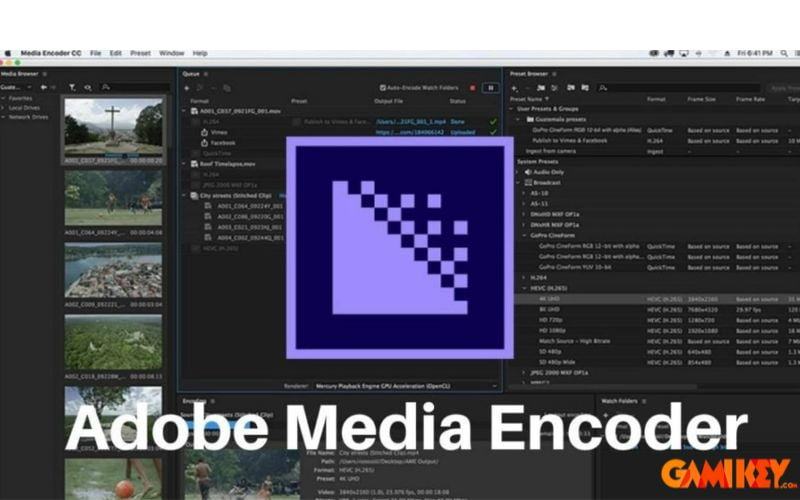Click the Export Presets icon
Screen dimensions: 800x500
[585, 88]
